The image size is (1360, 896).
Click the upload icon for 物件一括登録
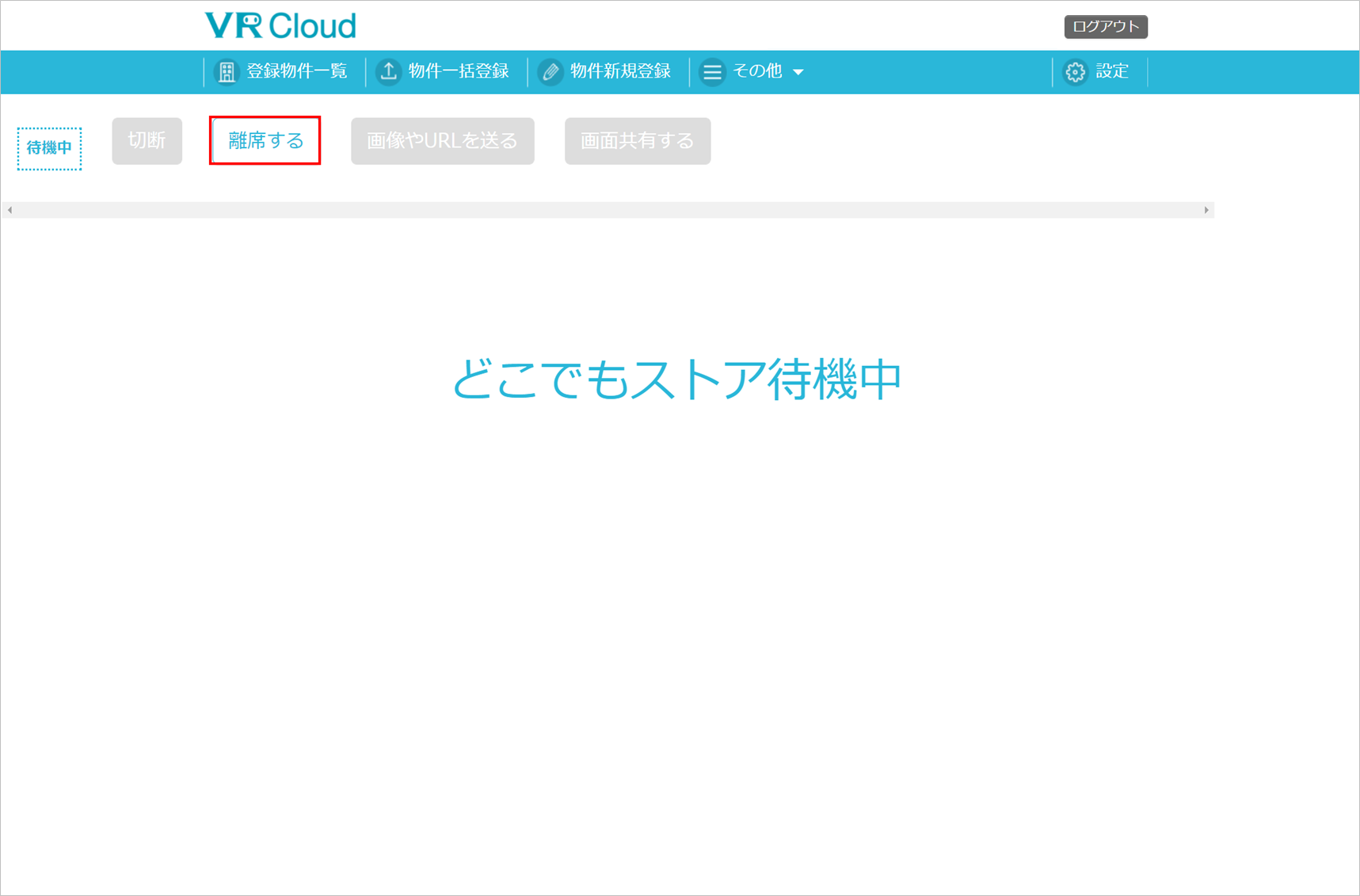[388, 72]
